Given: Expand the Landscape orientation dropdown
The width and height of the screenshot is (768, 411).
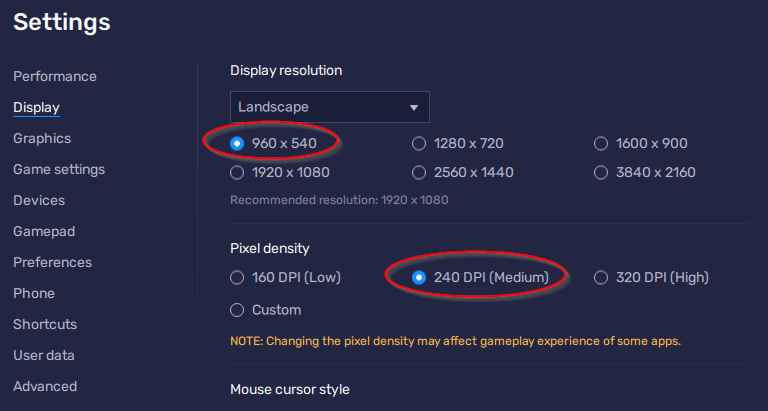Looking at the screenshot, I should click(x=329, y=107).
